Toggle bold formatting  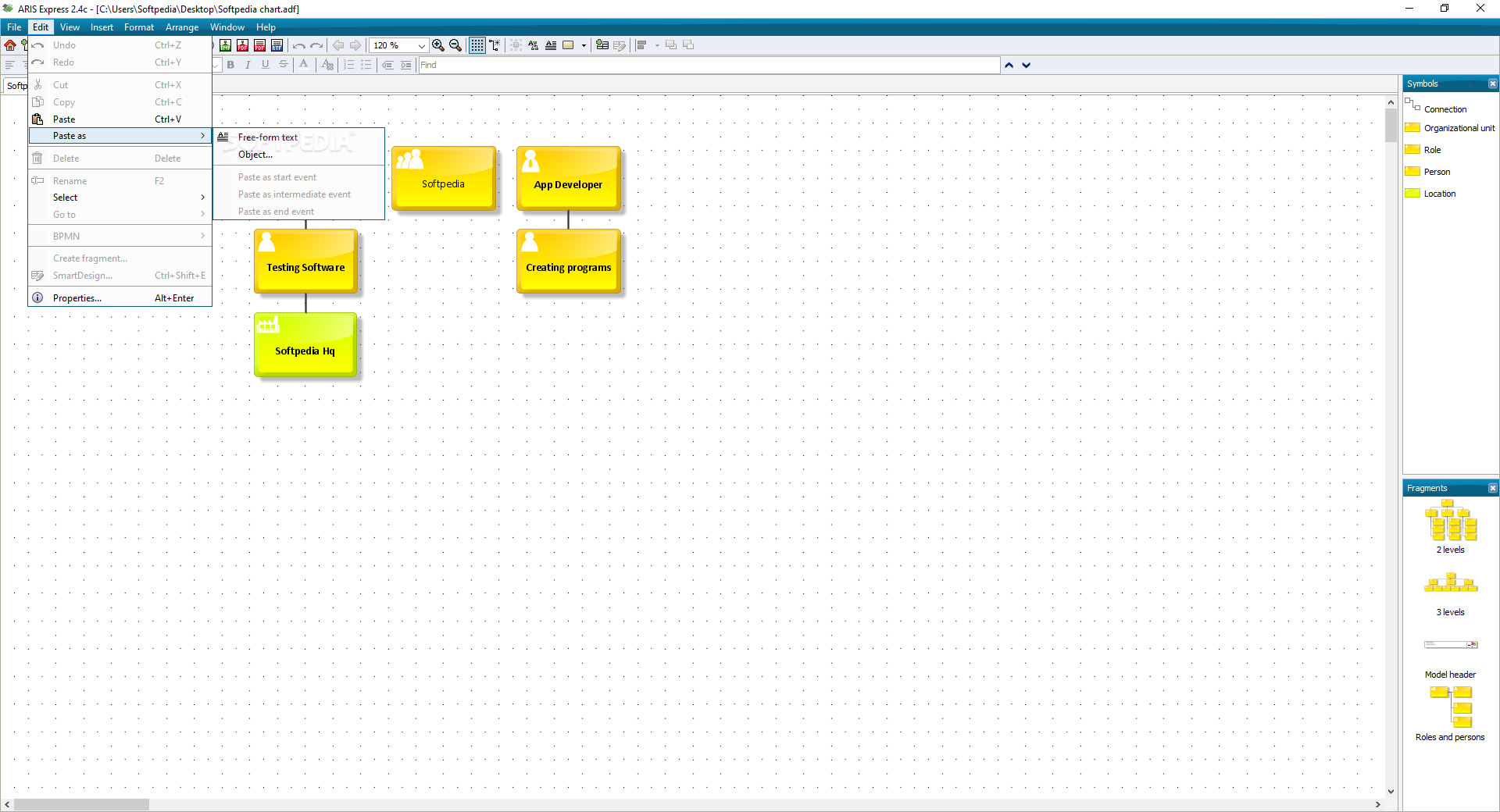tap(230, 65)
